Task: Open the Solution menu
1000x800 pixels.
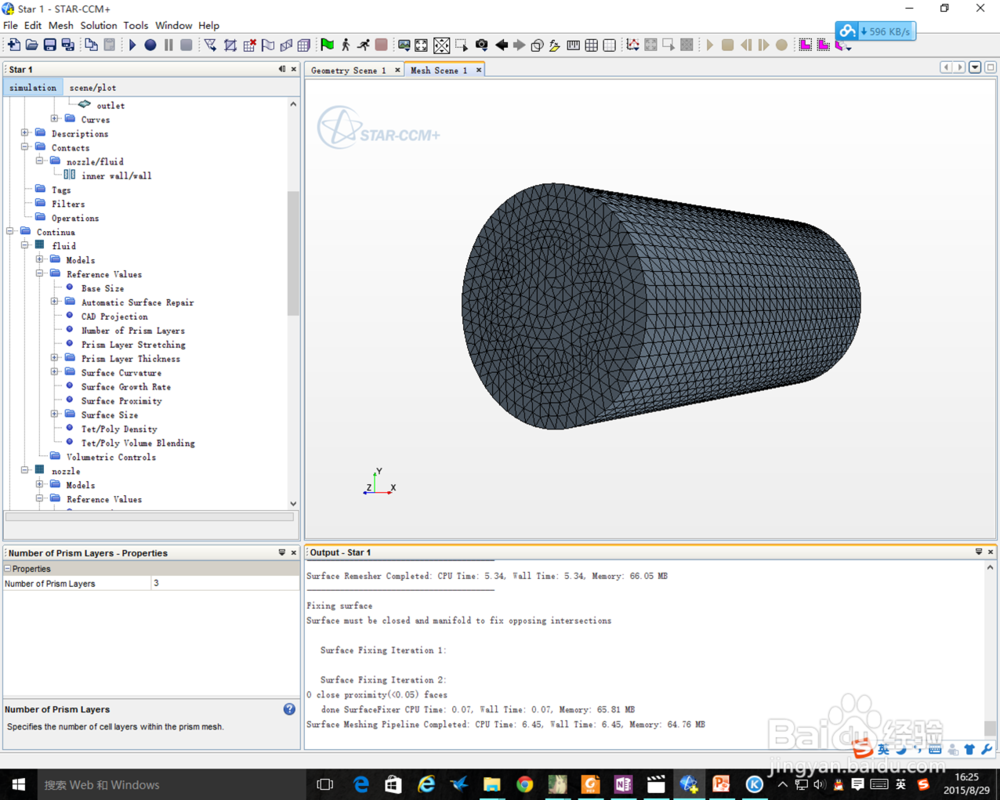Action: click(98, 26)
